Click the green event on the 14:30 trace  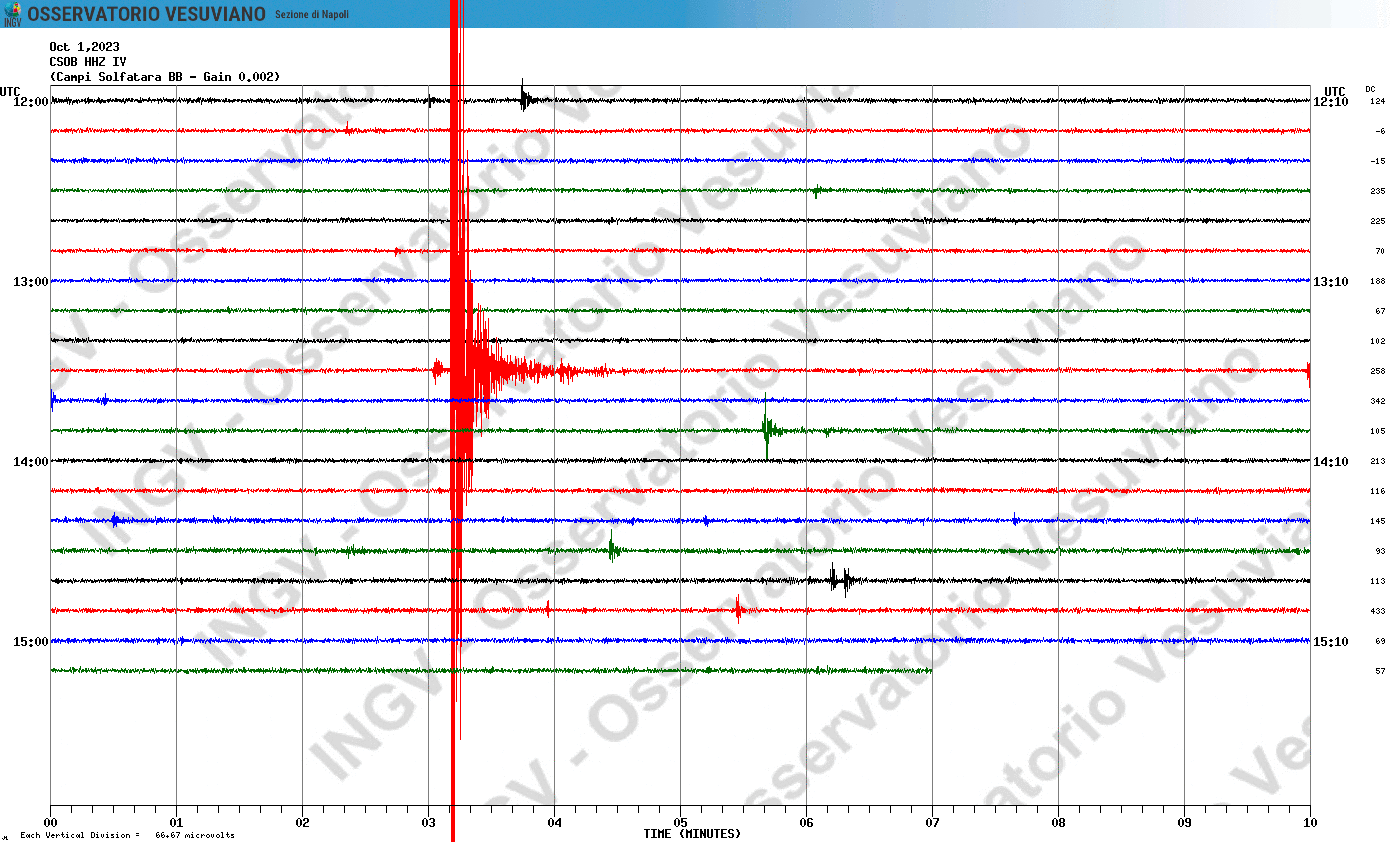tap(613, 548)
